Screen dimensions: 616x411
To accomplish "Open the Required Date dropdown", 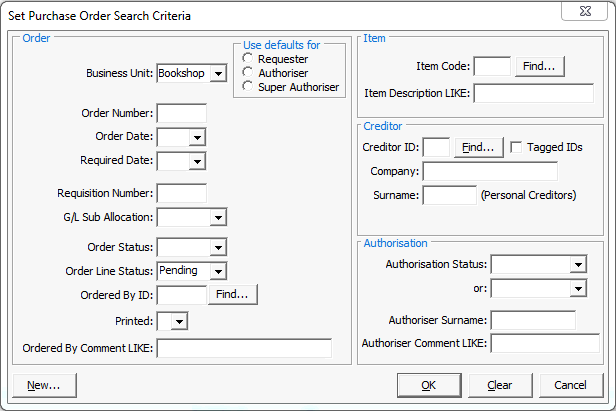I will click(197, 161).
